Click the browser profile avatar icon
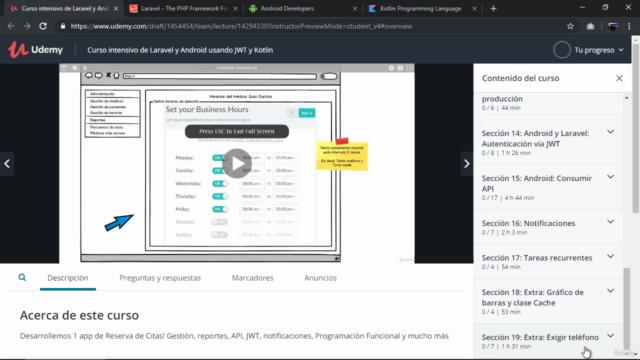640x360 pixels. (x=612, y=26)
